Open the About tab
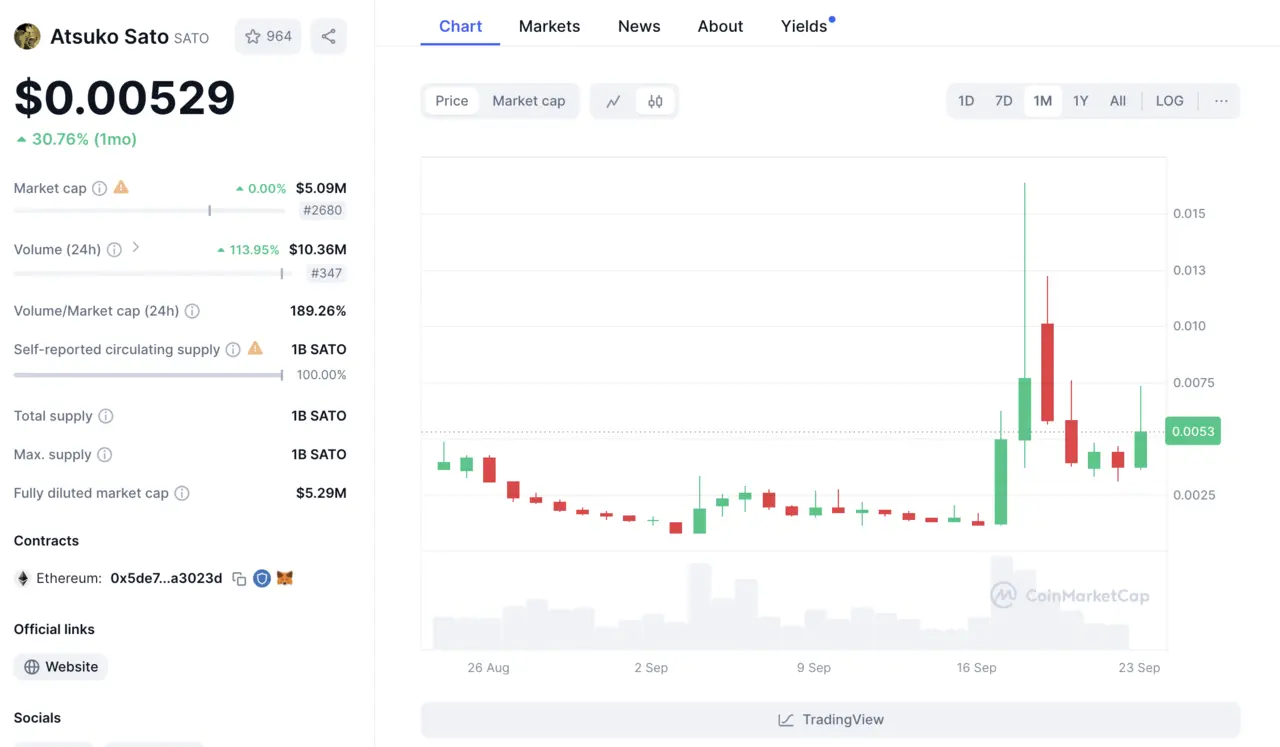This screenshot has height=747, width=1280. [720, 26]
